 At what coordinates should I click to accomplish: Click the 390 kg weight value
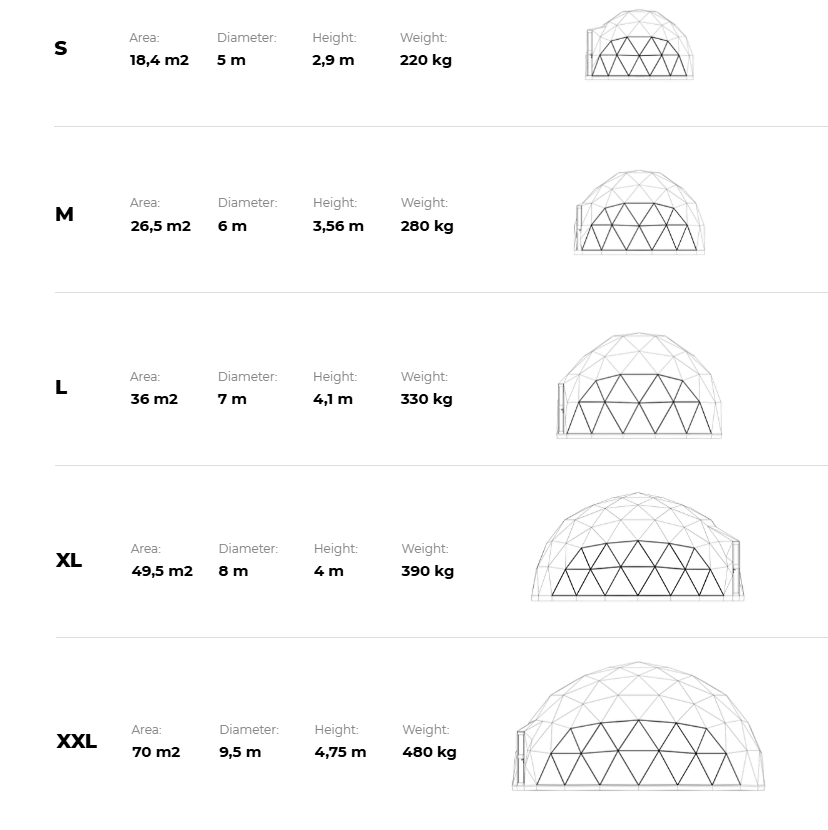point(428,571)
